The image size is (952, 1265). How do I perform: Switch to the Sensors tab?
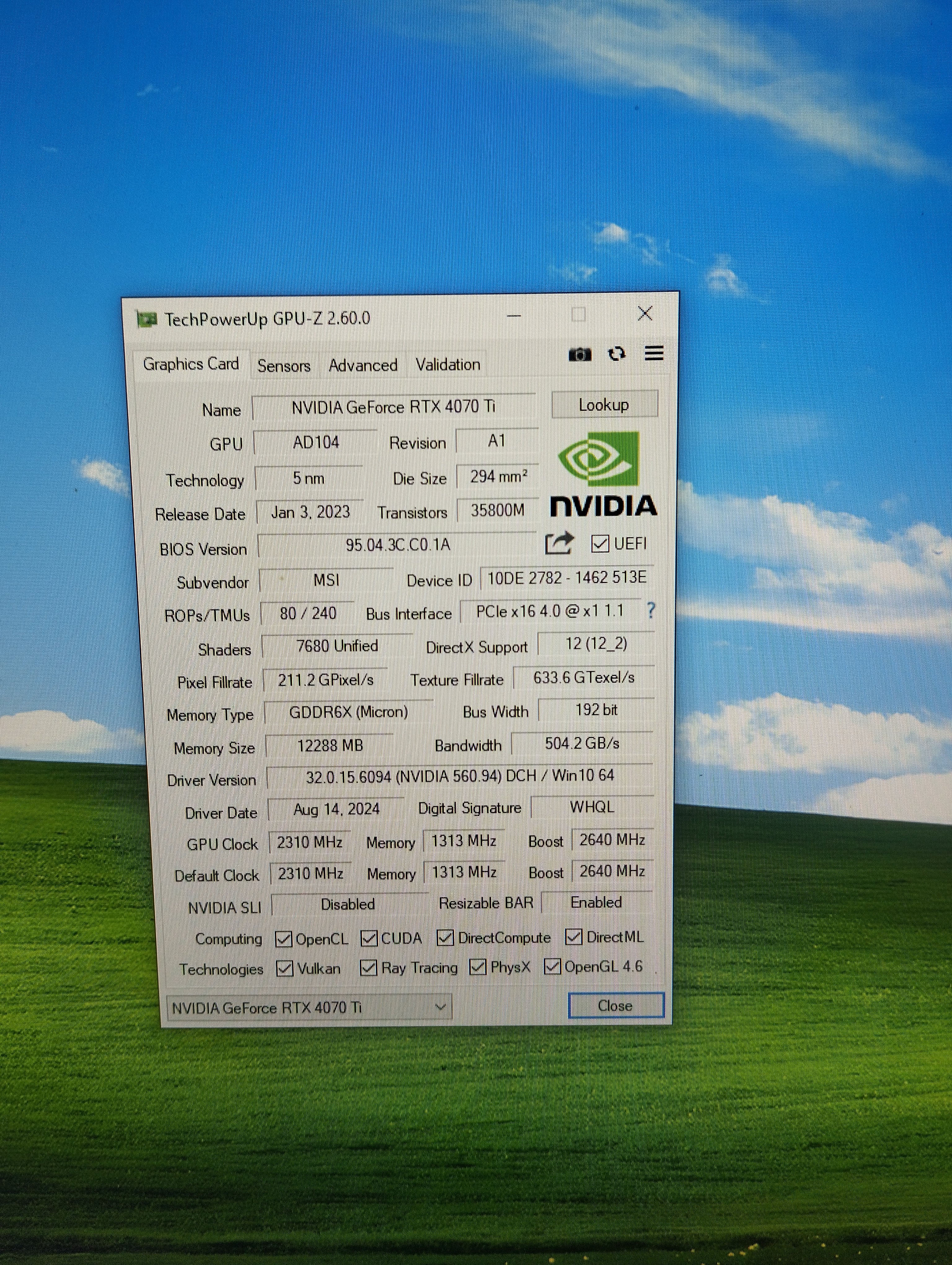click(284, 366)
